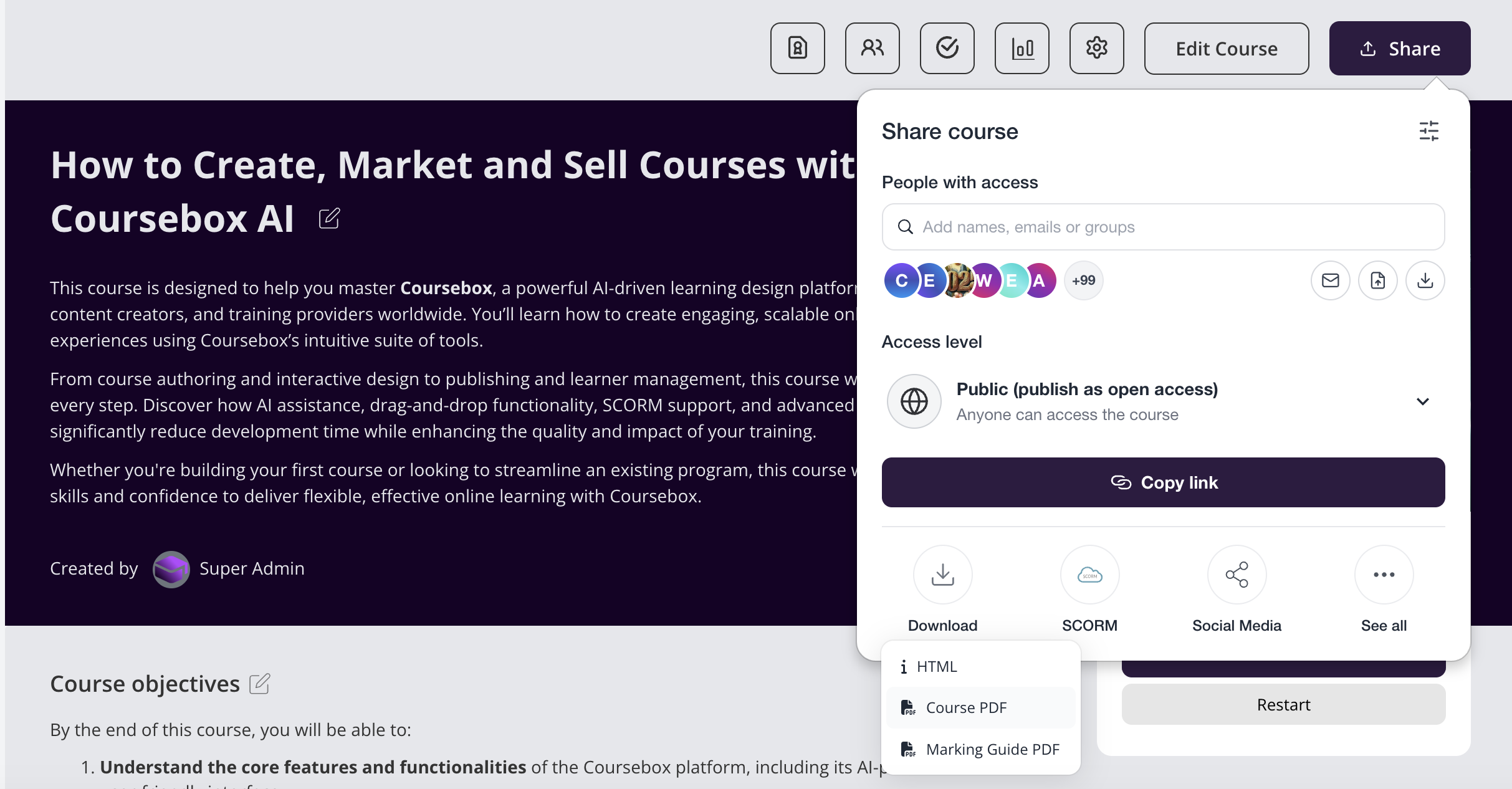Click the share settings sliders icon
The width and height of the screenshot is (1512, 789).
[x=1428, y=131]
